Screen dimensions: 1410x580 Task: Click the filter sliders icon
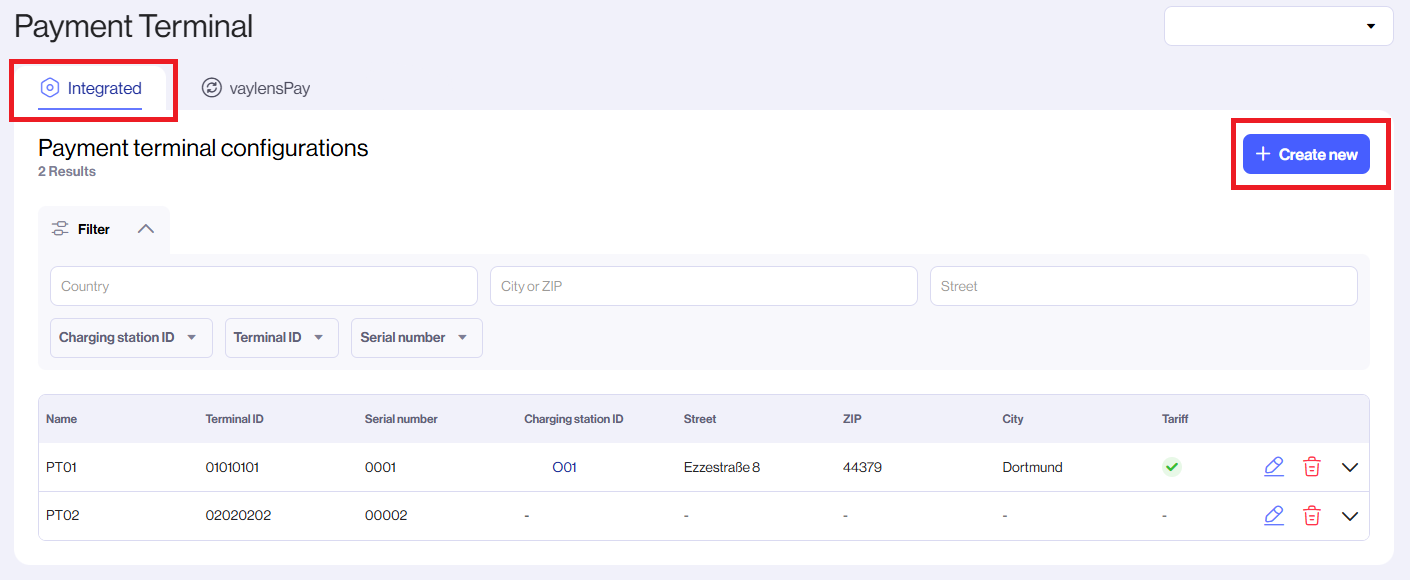coord(60,229)
